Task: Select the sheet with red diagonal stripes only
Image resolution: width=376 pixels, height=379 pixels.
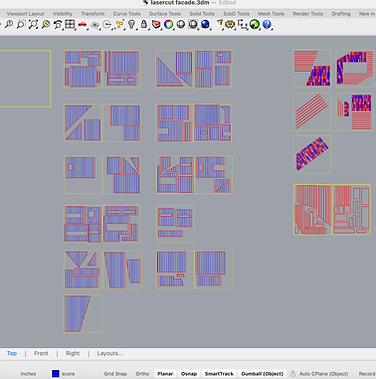Action: point(312,111)
